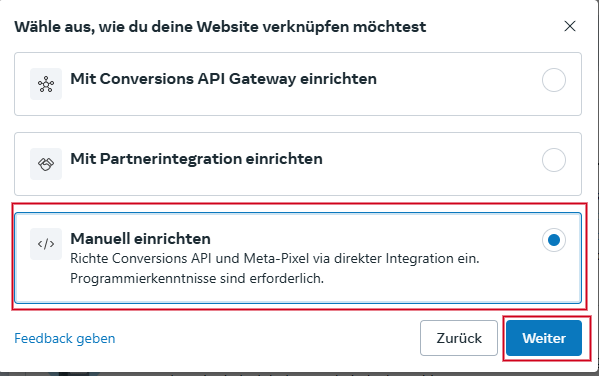
Task: Select the Conversions API Gateway radio button
Action: 554,80
